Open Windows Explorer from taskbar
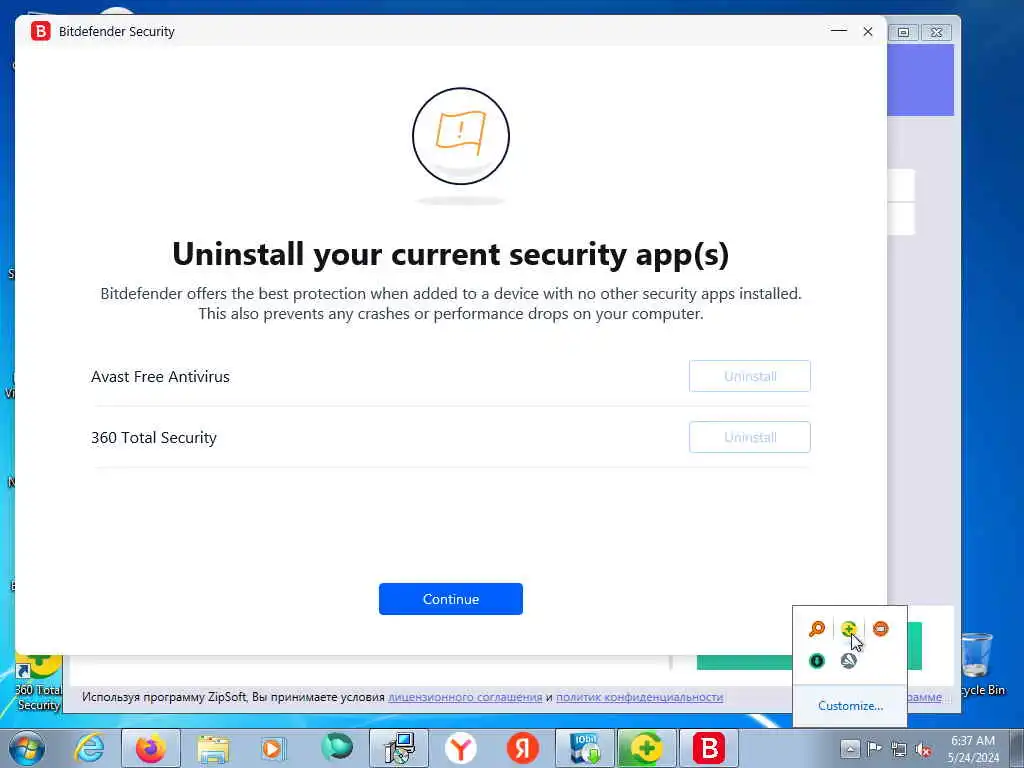The image size is (1024, 768). [x=213, y=748]
